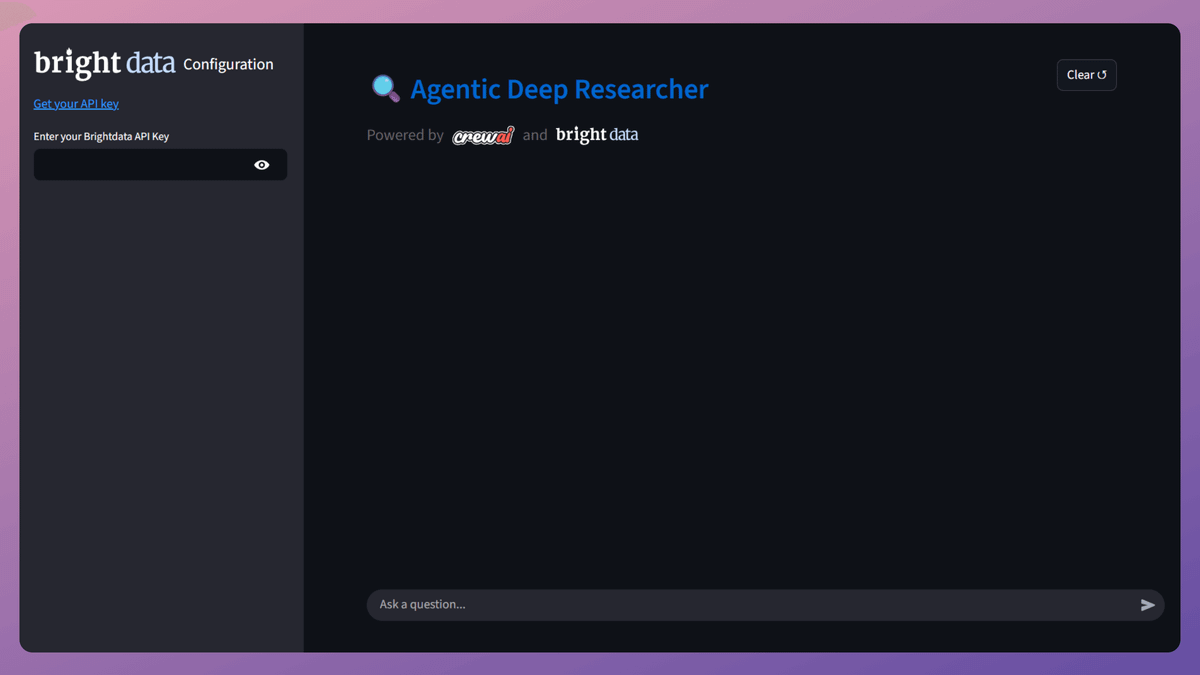The height and width of the screenshot is (675, 1200).
Task: Click the 'Agentic Deep Researcher' heading
Action: (559, 89)
